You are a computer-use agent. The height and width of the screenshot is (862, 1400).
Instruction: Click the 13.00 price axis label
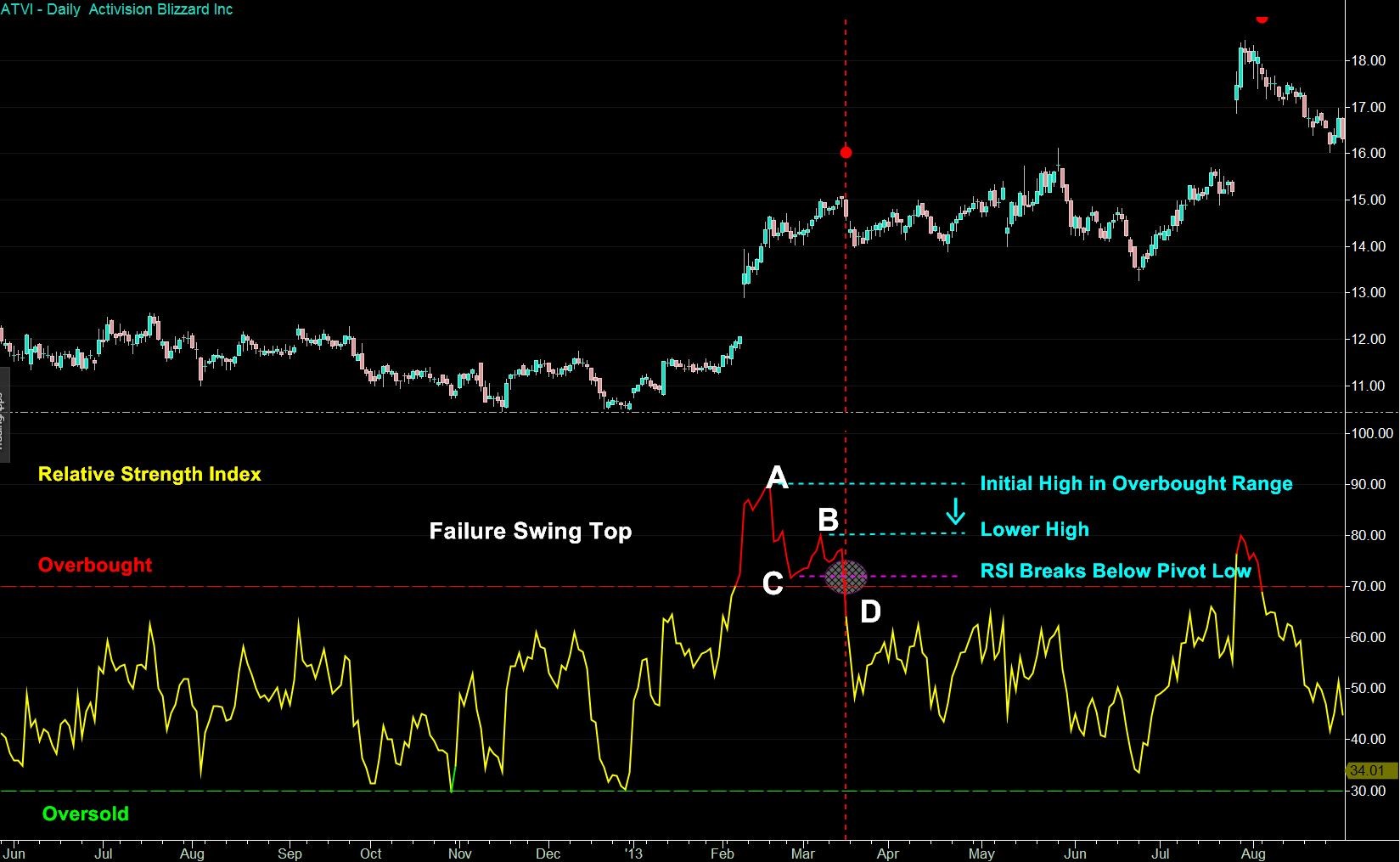click(1369, 293)
